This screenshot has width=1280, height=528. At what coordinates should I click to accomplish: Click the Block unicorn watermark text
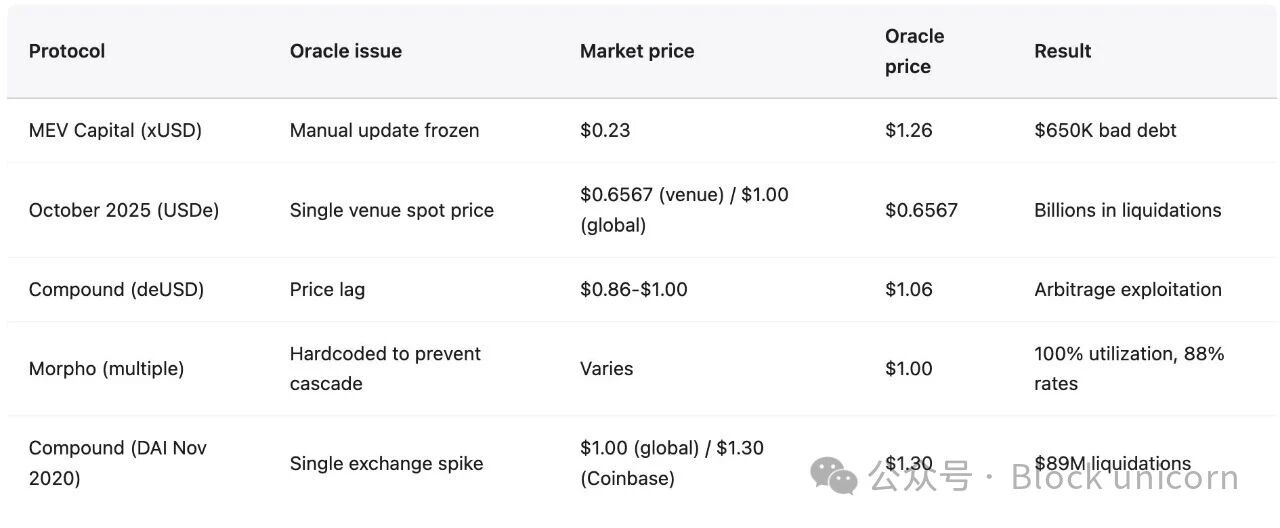pyautogui.click(x=1124, y=477)
